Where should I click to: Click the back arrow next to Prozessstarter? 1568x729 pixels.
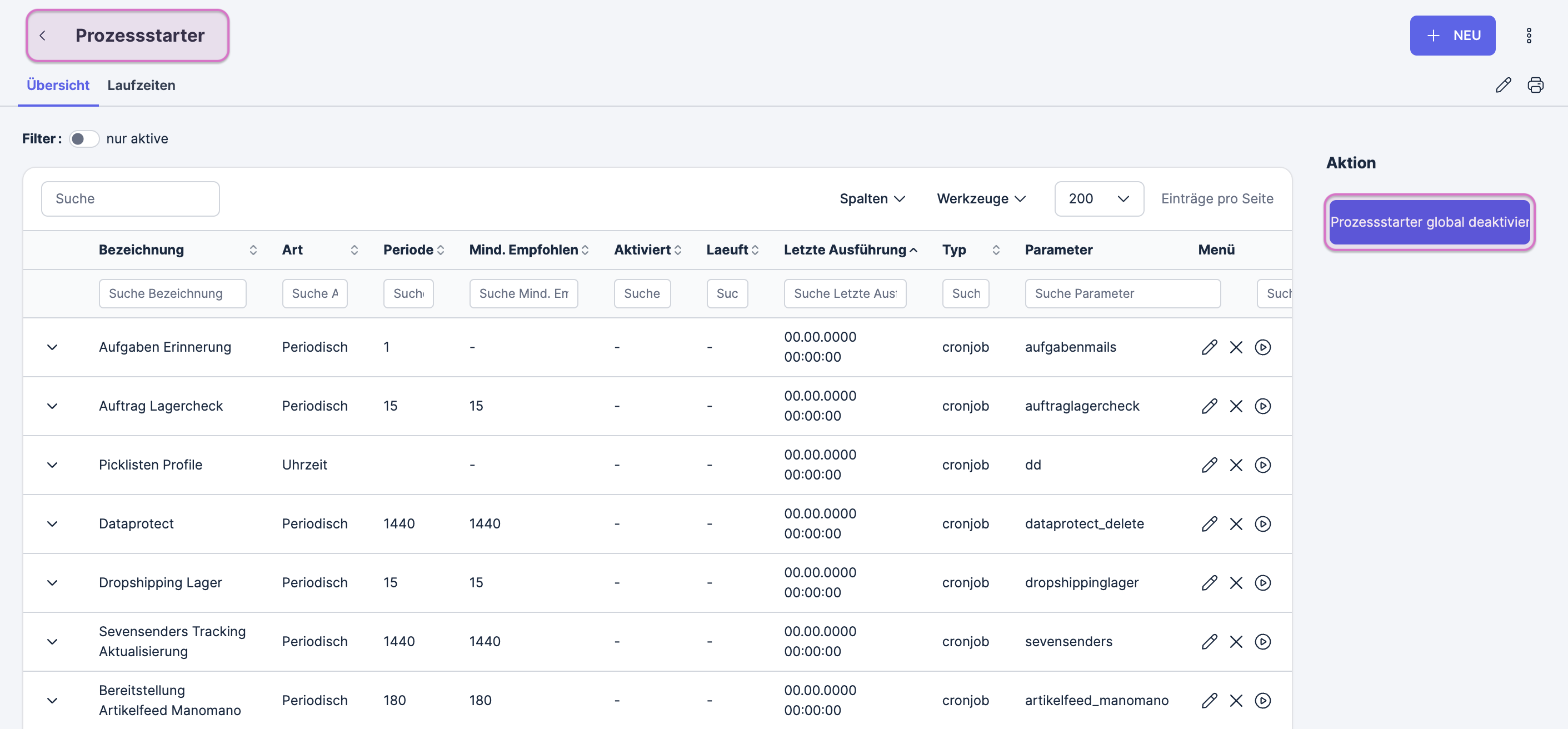[43, 36]
